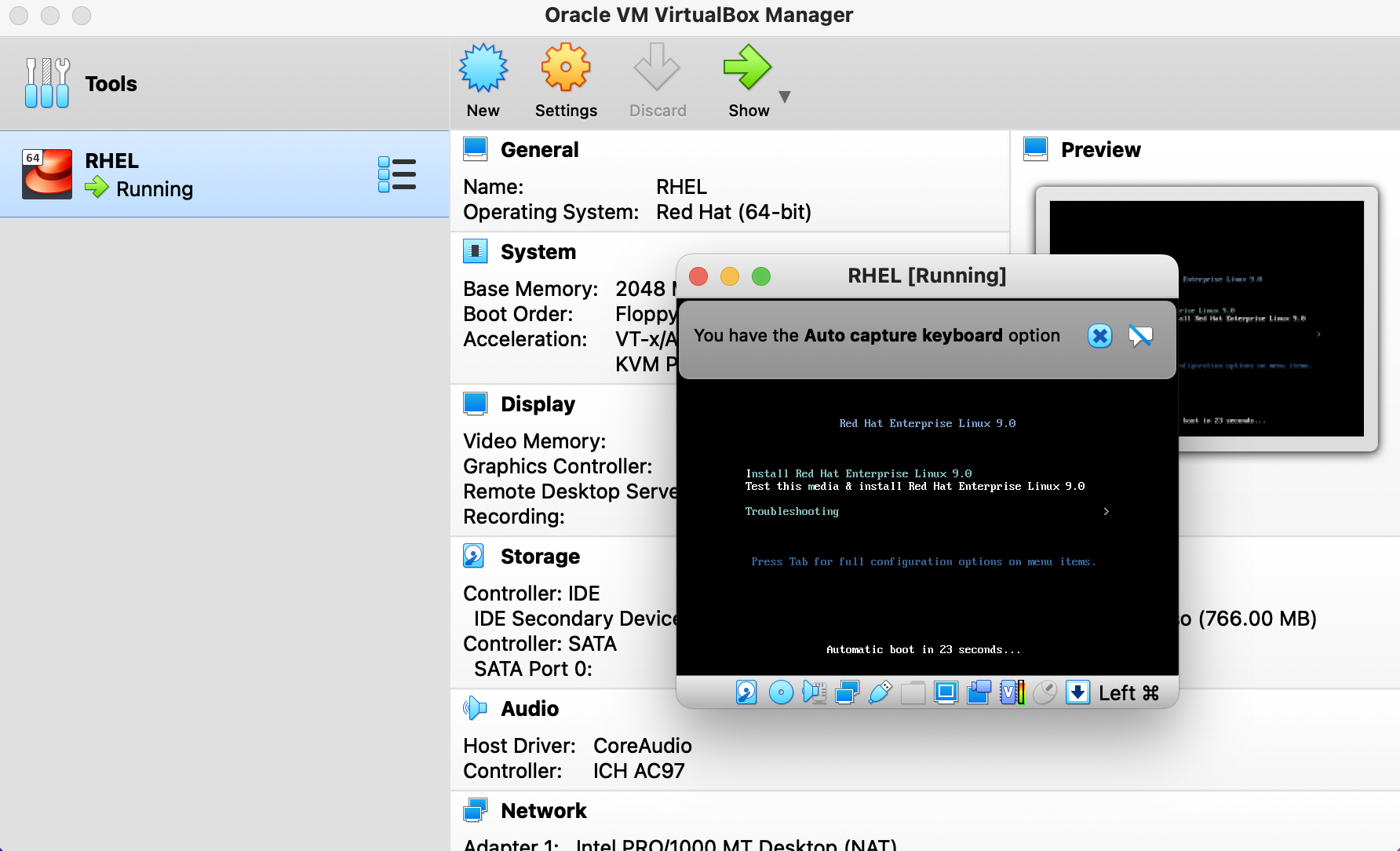
Task: Click 'Automatic boot in 23 seconds' text
Action: click(x=924, y=650)
